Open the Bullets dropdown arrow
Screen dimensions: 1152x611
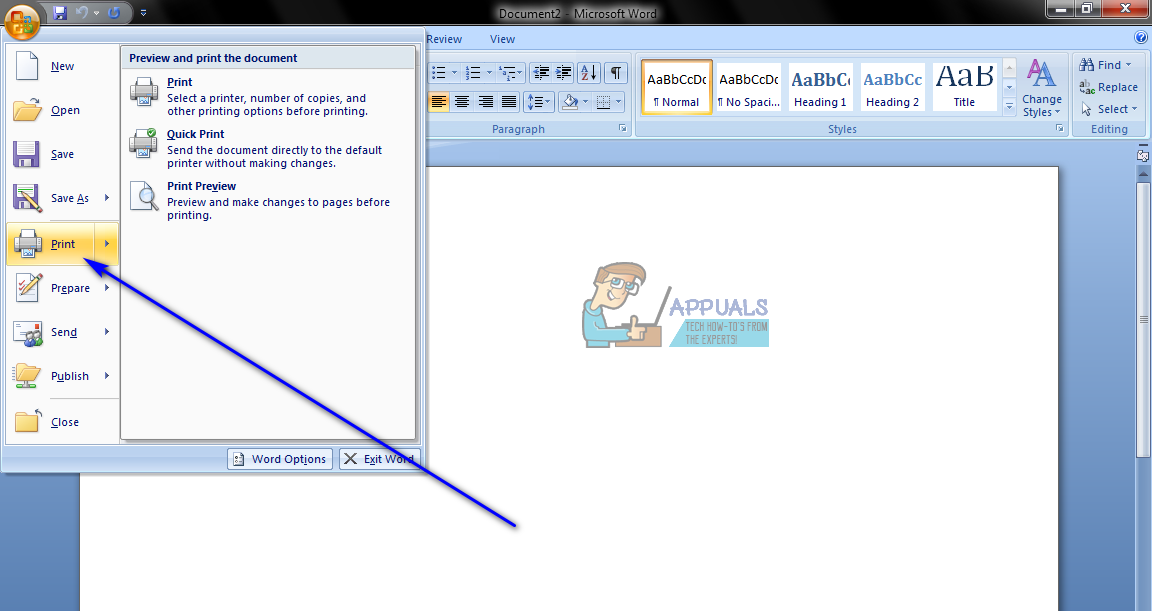click(455, 73)
